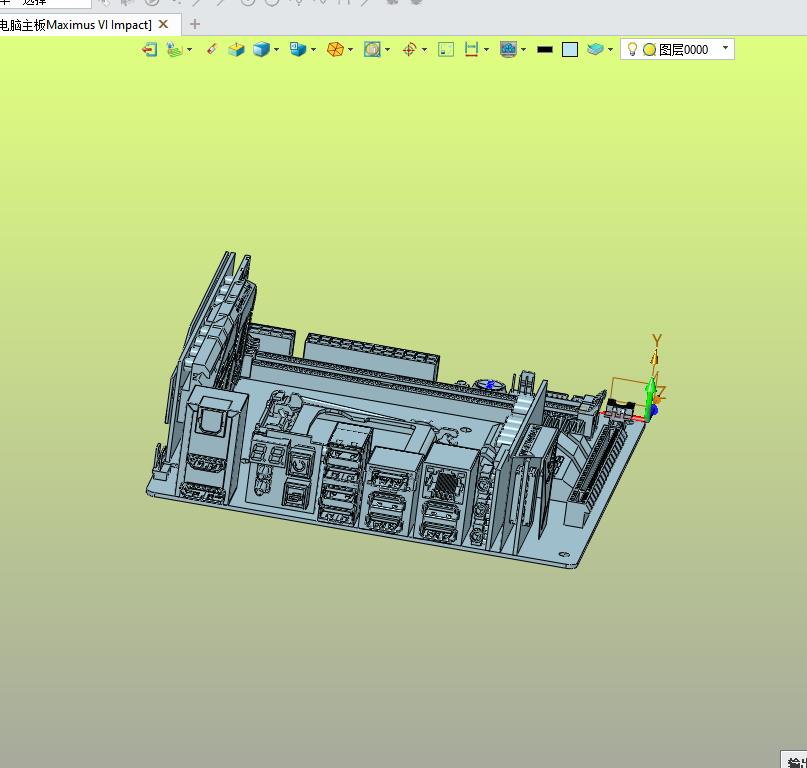Open the 图层0000 layer dropdown
The image size is (807, 768).
pyautogui.click(x=725, y=48)
